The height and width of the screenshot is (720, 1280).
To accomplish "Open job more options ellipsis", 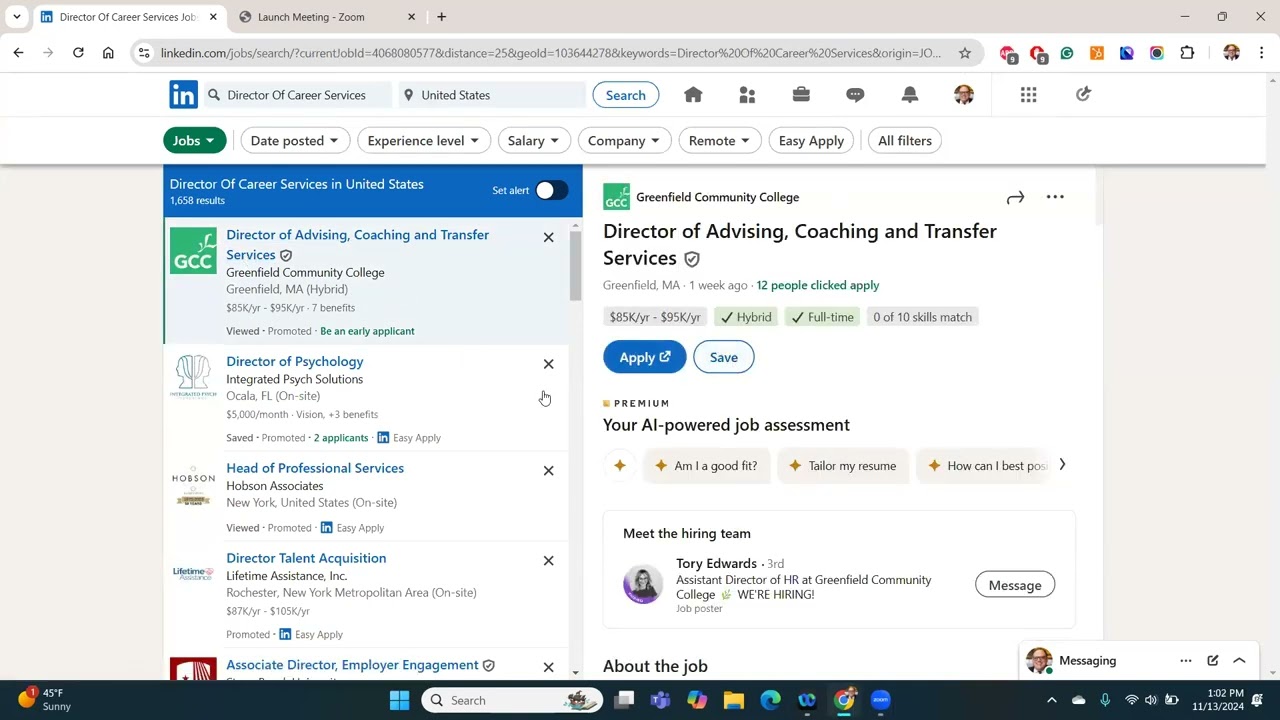I will point(1055,197).
